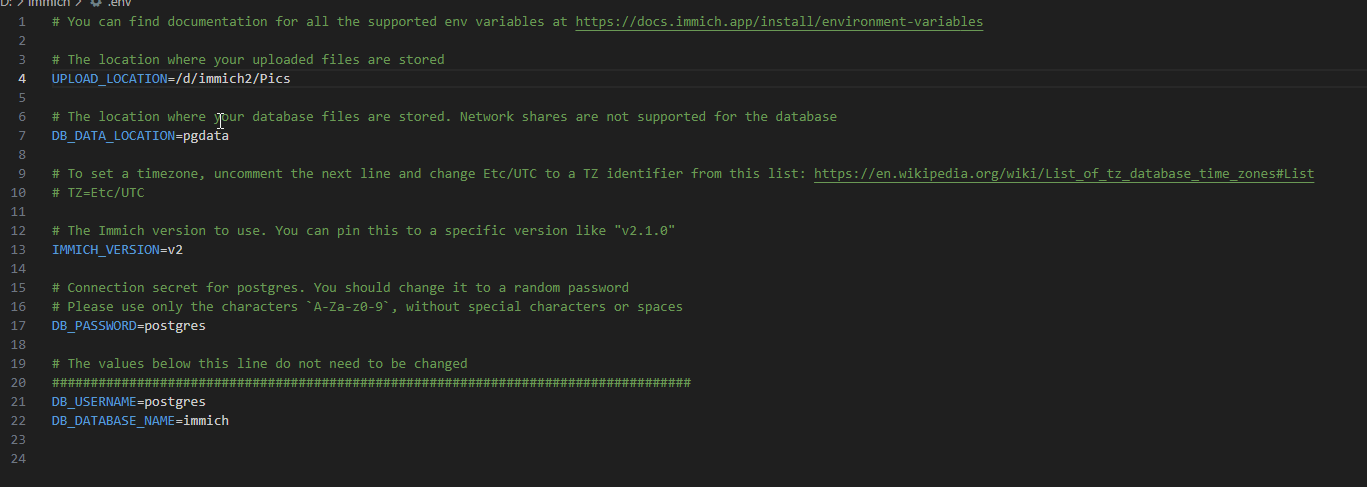The height and width of the screenshot is (487, 1367).
Task: Click the DB_USERNAME variable name
Action: (94, 402)
